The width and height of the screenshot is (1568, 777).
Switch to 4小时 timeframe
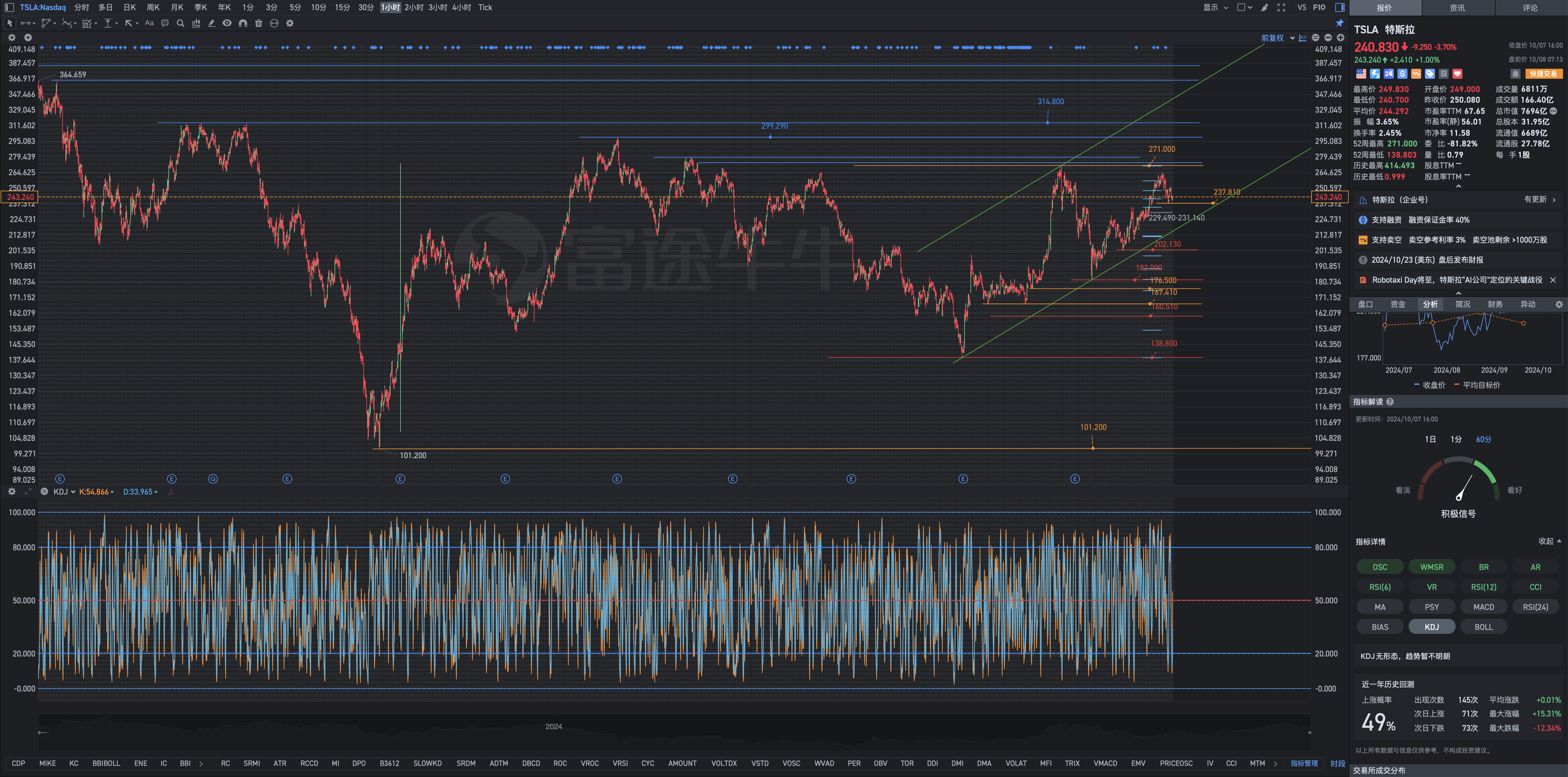click(x=461, y=7)
